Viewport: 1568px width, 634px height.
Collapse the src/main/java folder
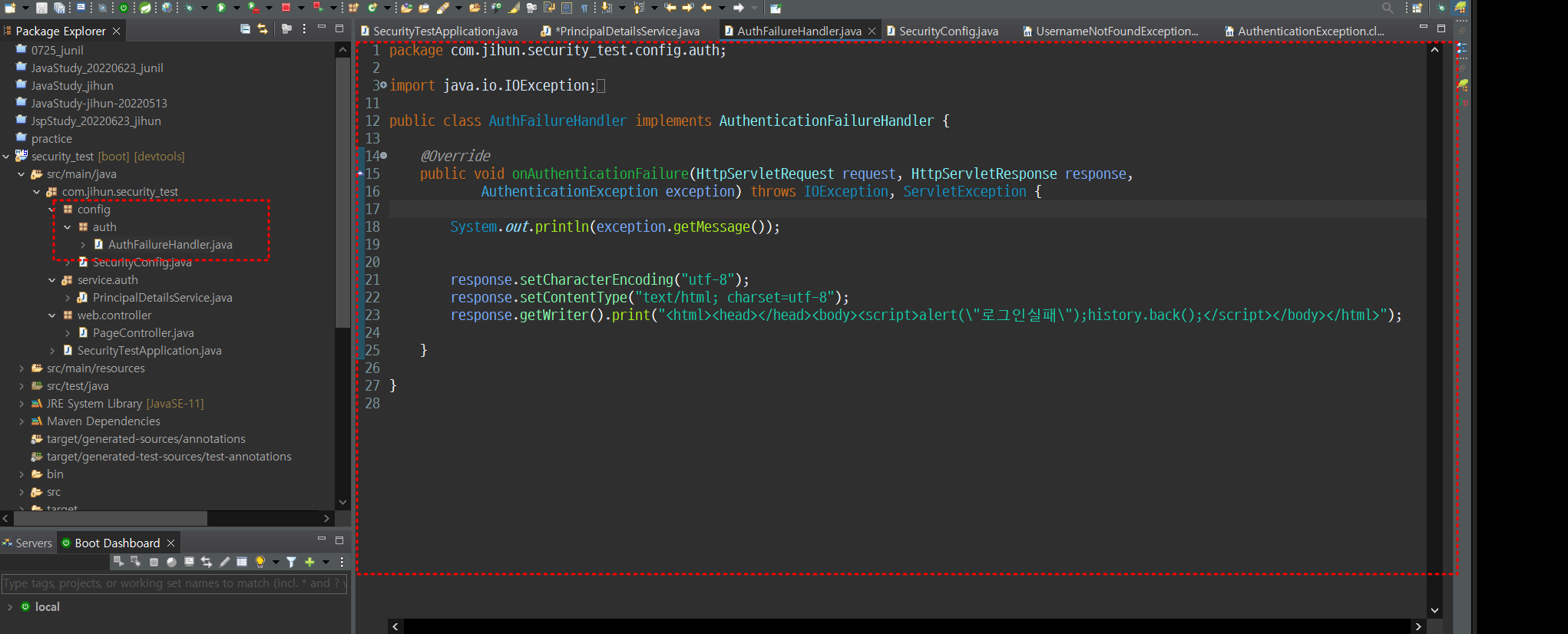coord(22,174)
